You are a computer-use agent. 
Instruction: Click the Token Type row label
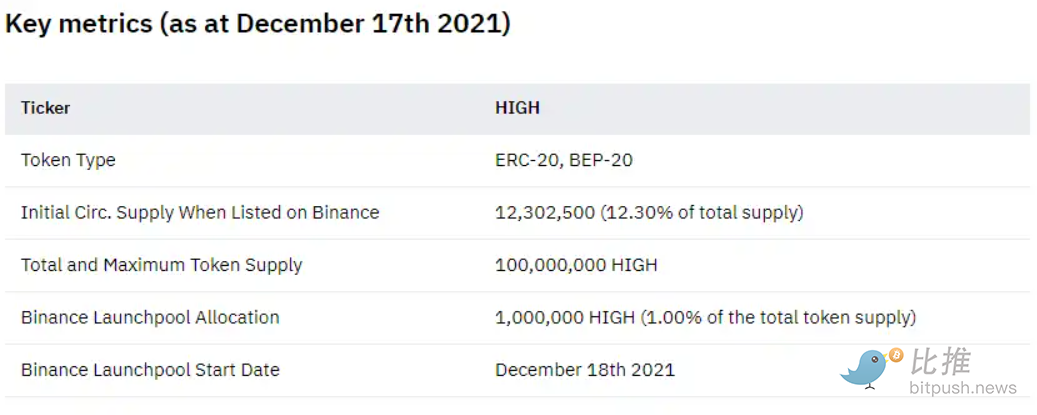pyautogui.click(x=68, y=161)
